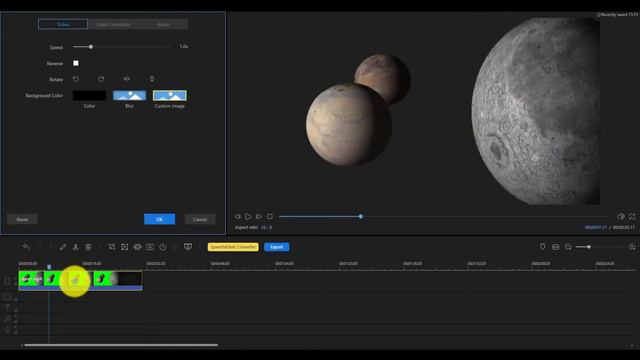The height and width of the screenshot is (360, 640).
Task: Switch to the Color Correction tab
Action: 113,24
